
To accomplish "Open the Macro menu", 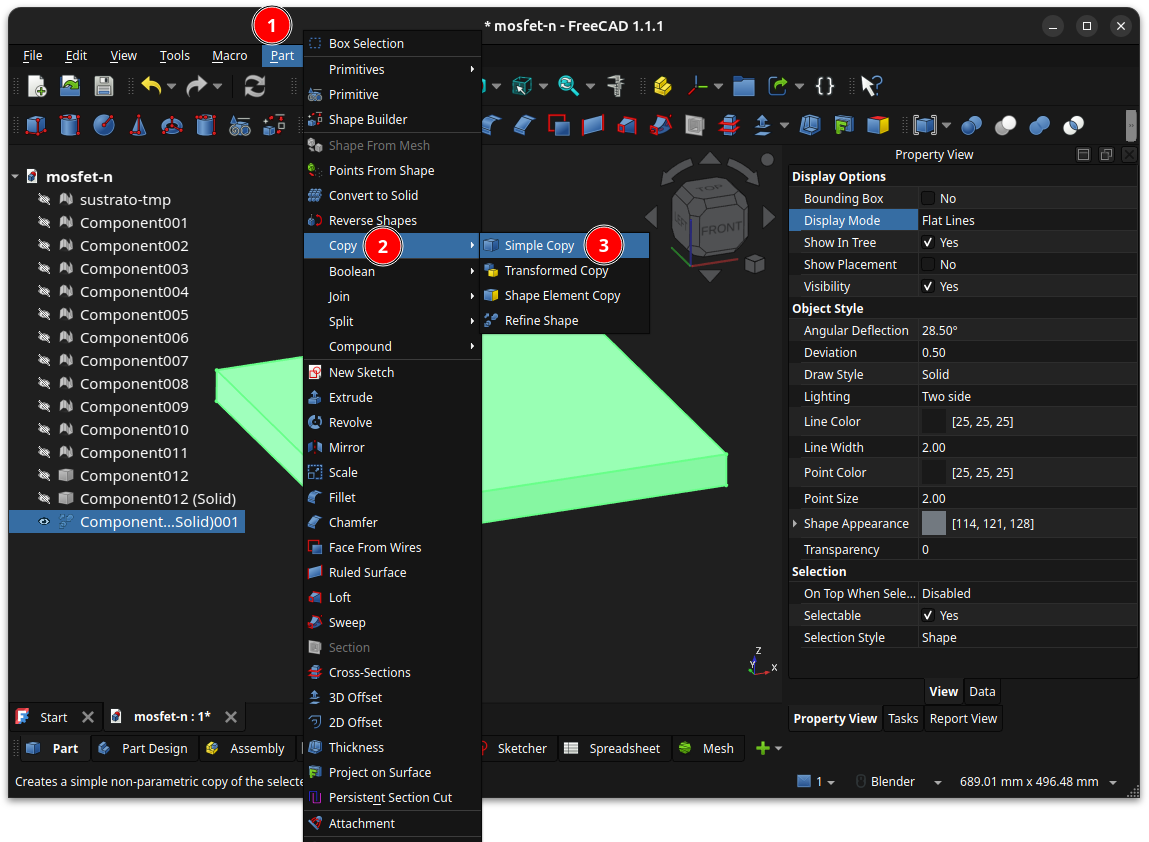I will click(x=229, y=56).
